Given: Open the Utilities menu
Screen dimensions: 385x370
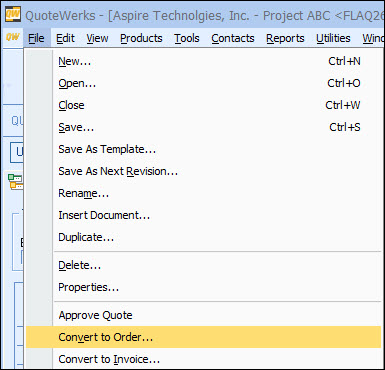Looking at the screenshot, I should point(333,38).
